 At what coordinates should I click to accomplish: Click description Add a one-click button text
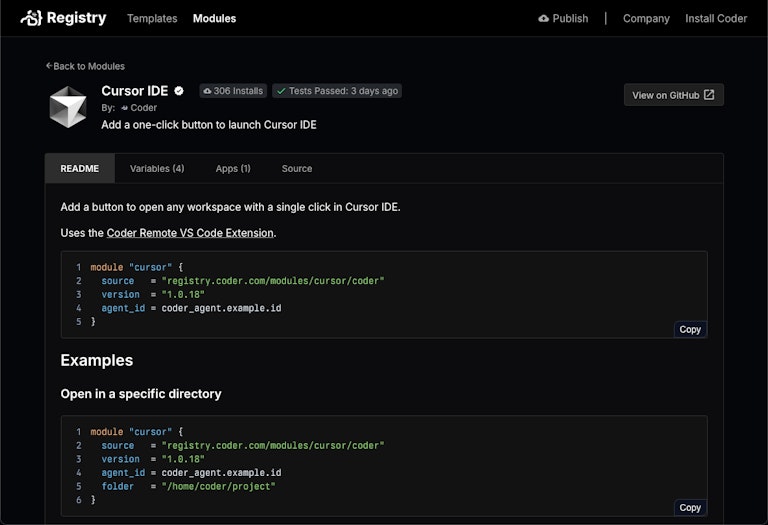(209, 125)
